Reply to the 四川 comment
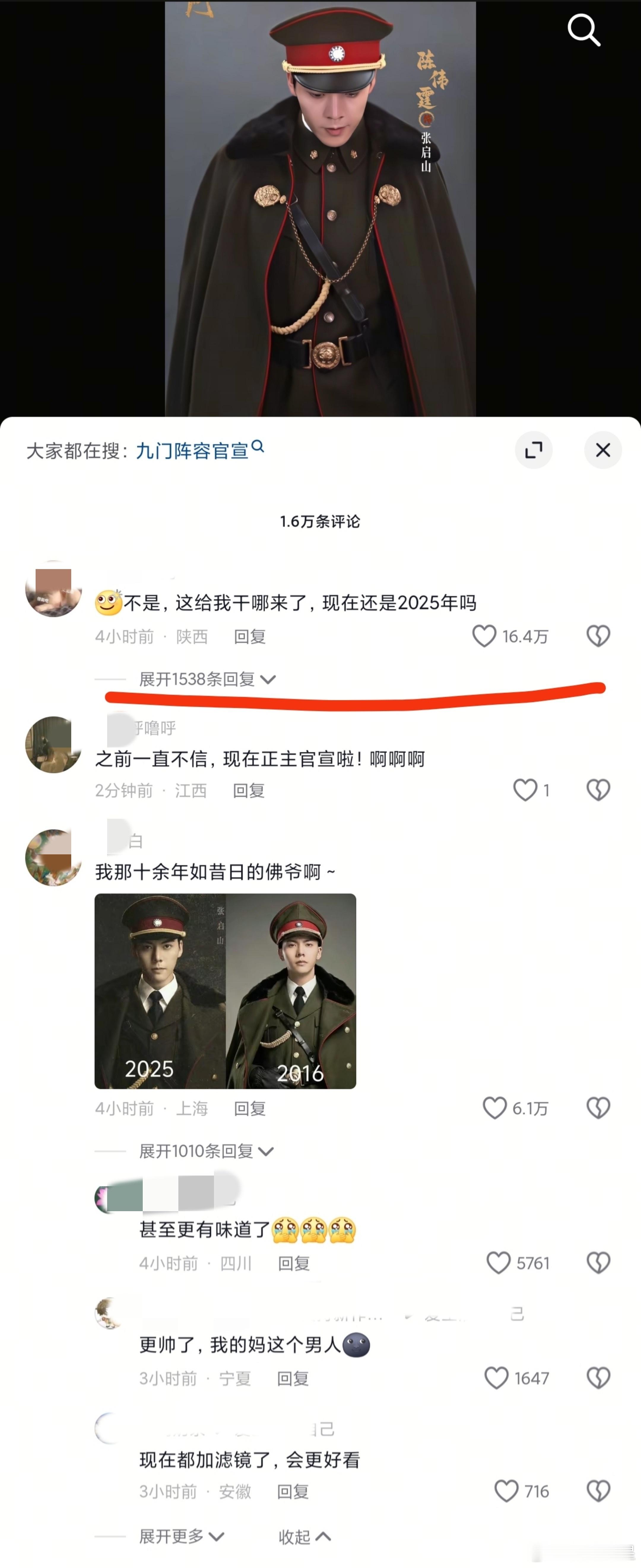The height and width of the screenshot is (1568, 641). tap(294, 1263)
